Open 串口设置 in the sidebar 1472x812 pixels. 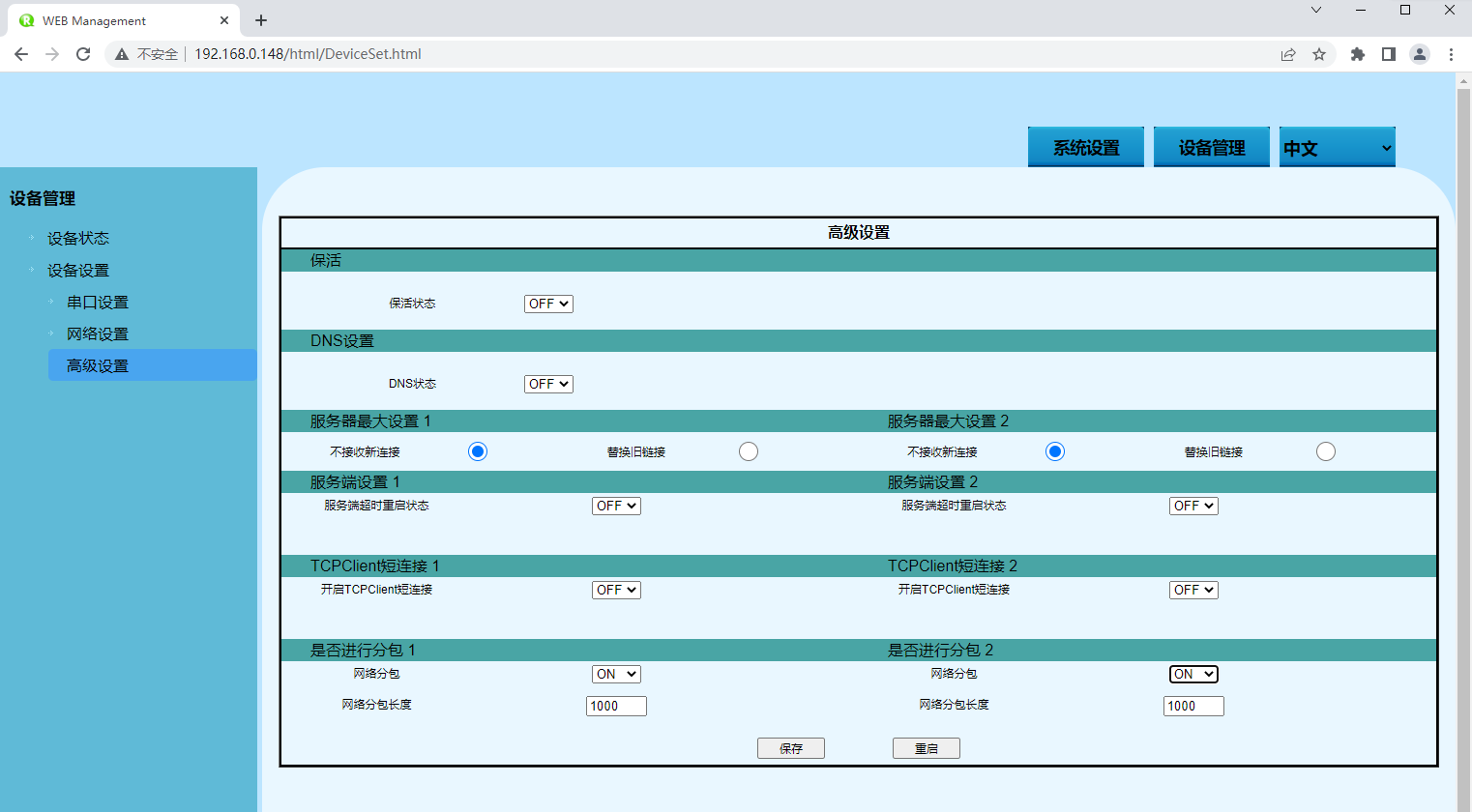(98, 303)
